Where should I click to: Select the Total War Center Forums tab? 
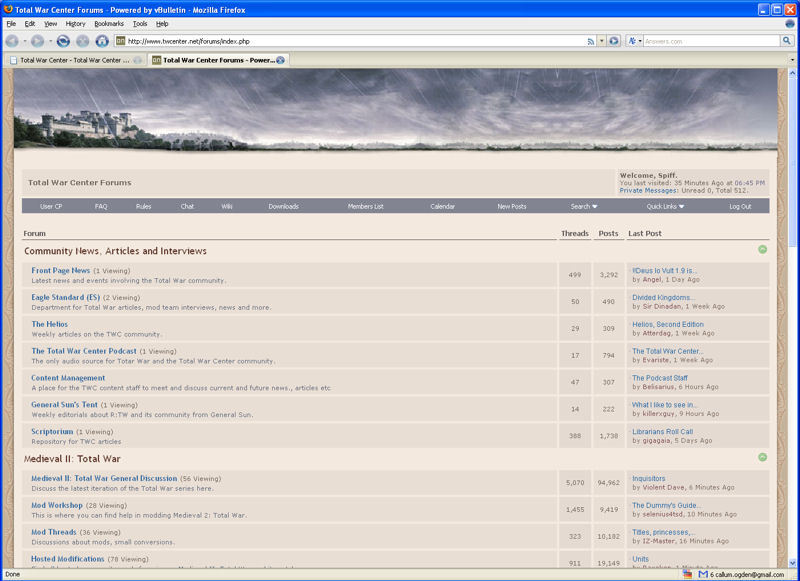(x=218, y=60)
